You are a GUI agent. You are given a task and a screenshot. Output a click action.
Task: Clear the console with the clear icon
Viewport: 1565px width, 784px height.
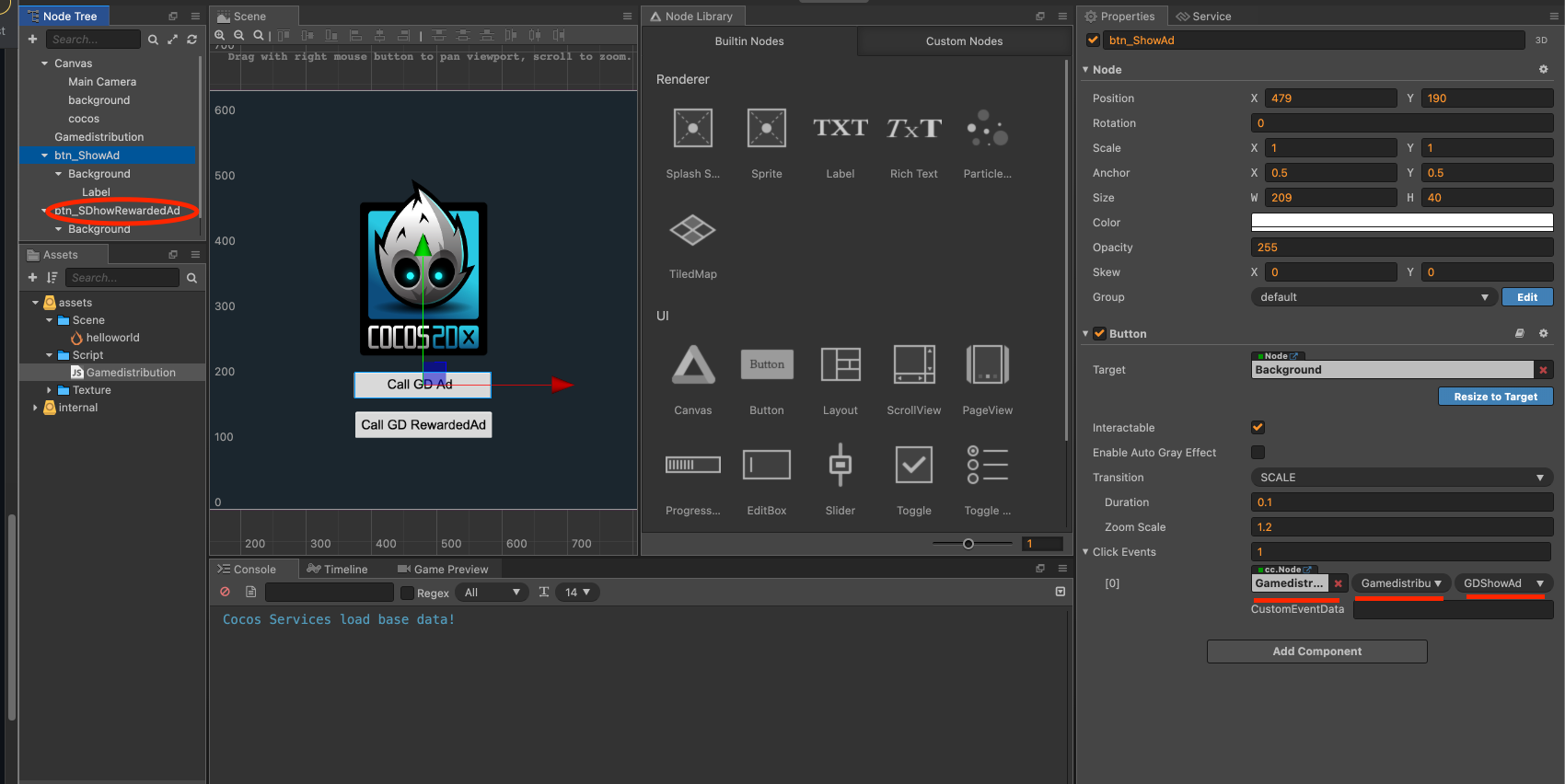226,592
